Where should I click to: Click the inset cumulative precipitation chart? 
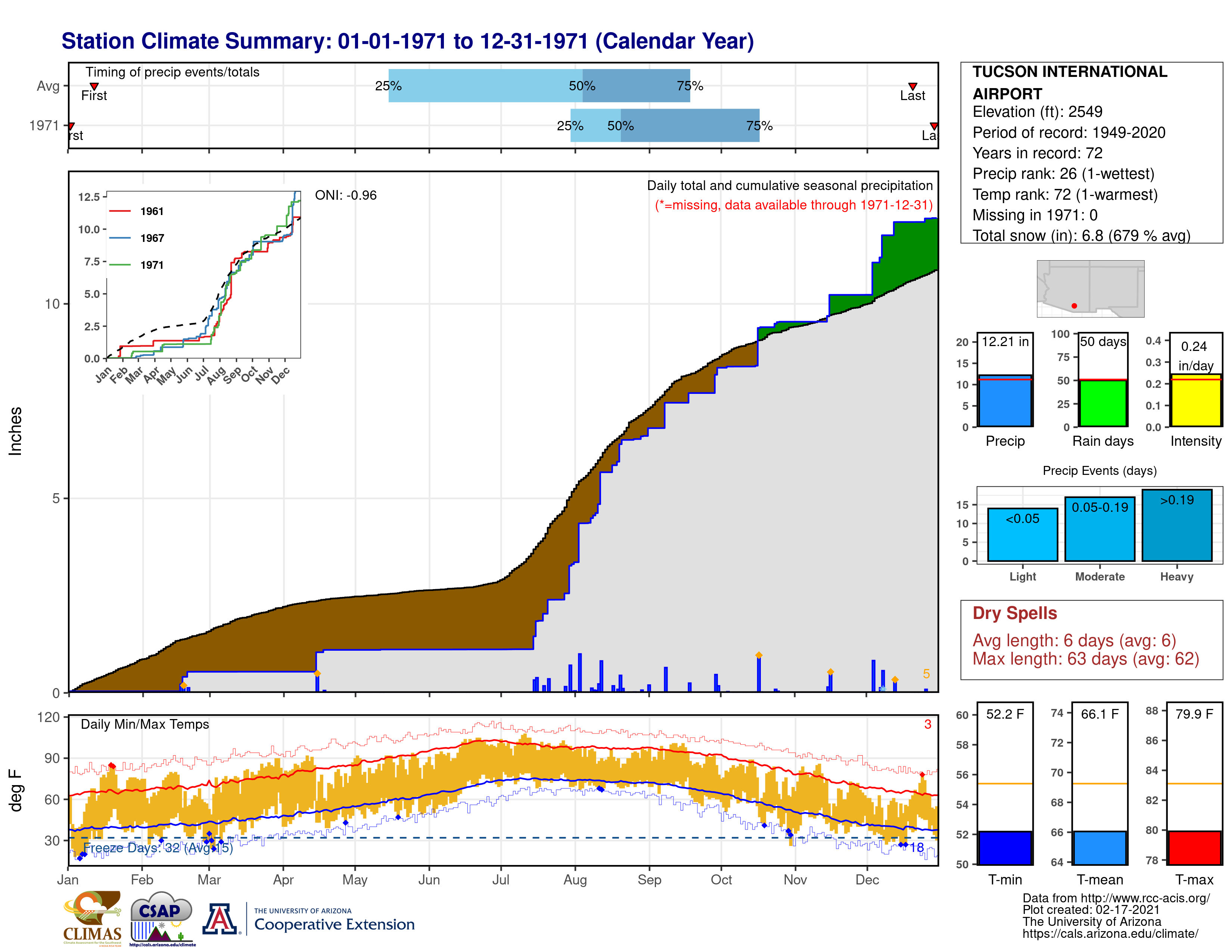pos(203,275)
